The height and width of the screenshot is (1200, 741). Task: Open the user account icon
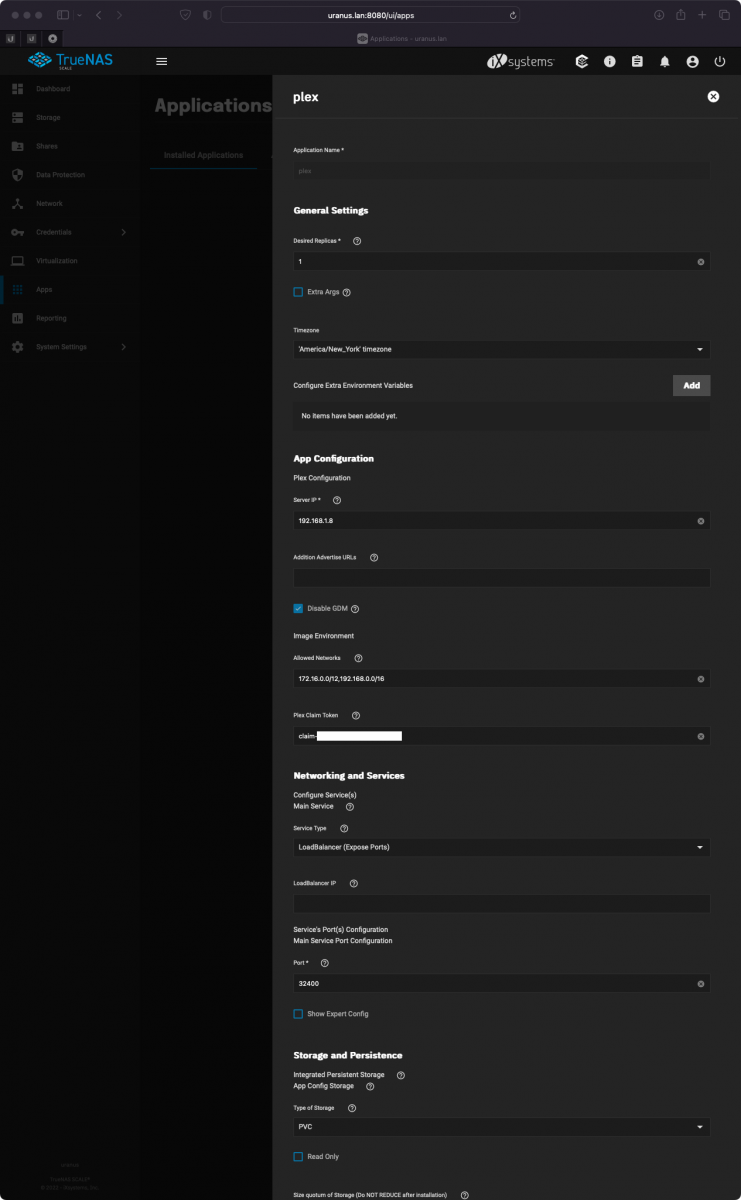pos(692,61)
